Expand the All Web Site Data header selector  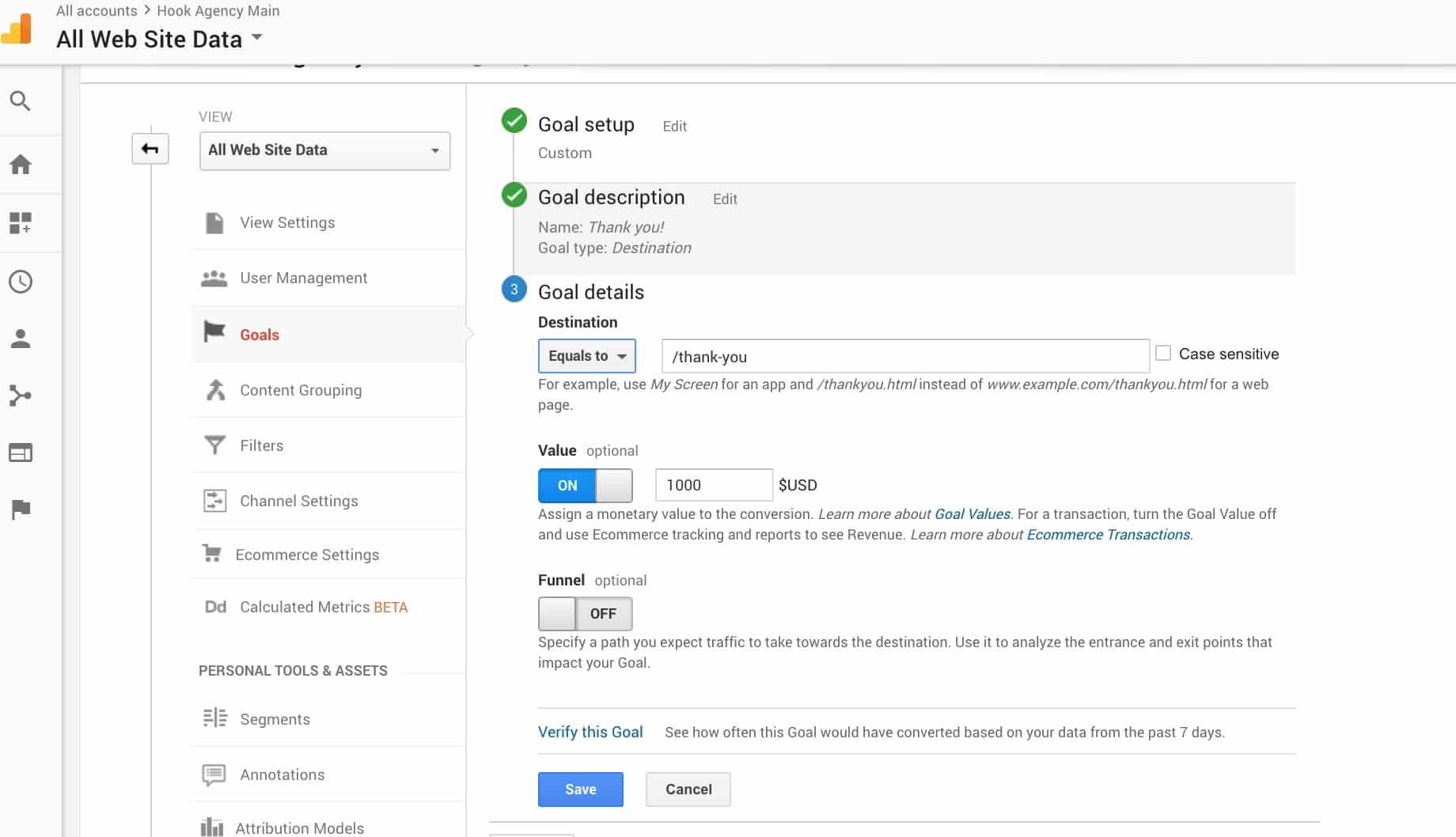(x=159, y=39)
